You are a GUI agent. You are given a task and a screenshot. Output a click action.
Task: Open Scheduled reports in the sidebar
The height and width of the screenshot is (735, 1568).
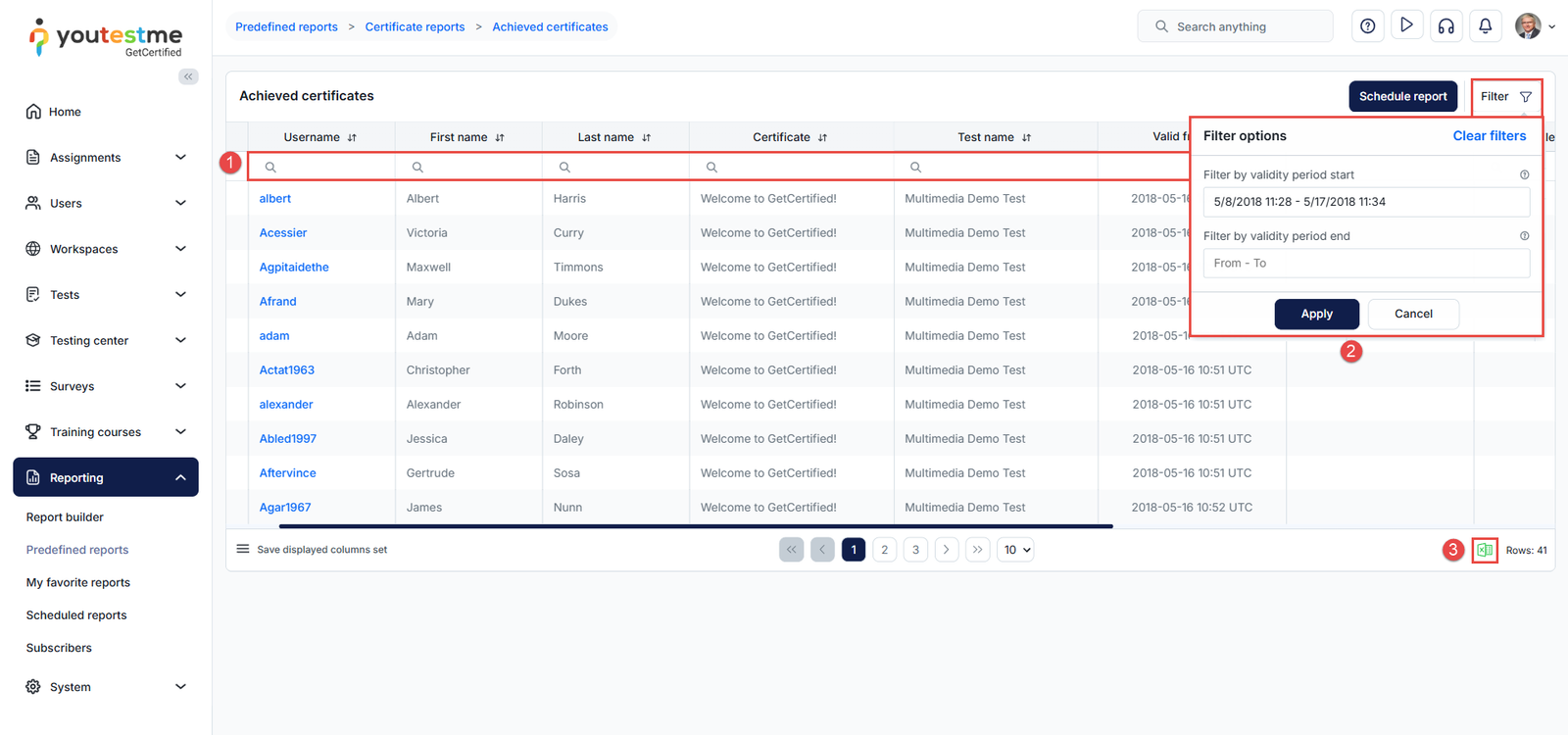pos(76,615)
